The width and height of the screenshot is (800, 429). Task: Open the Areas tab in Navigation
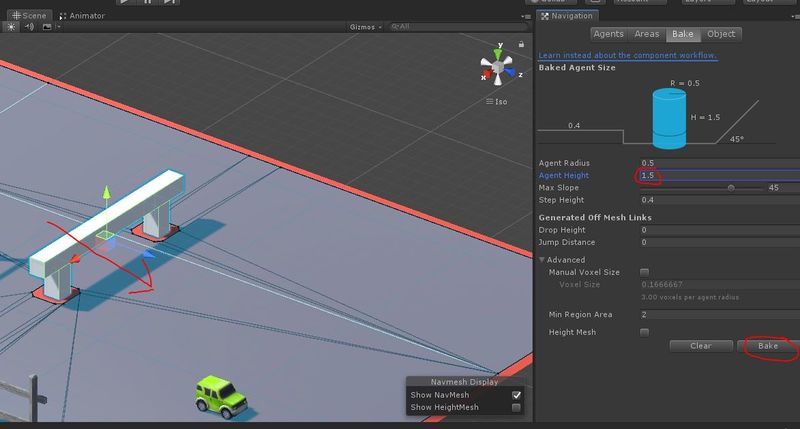tap(646, 34)
